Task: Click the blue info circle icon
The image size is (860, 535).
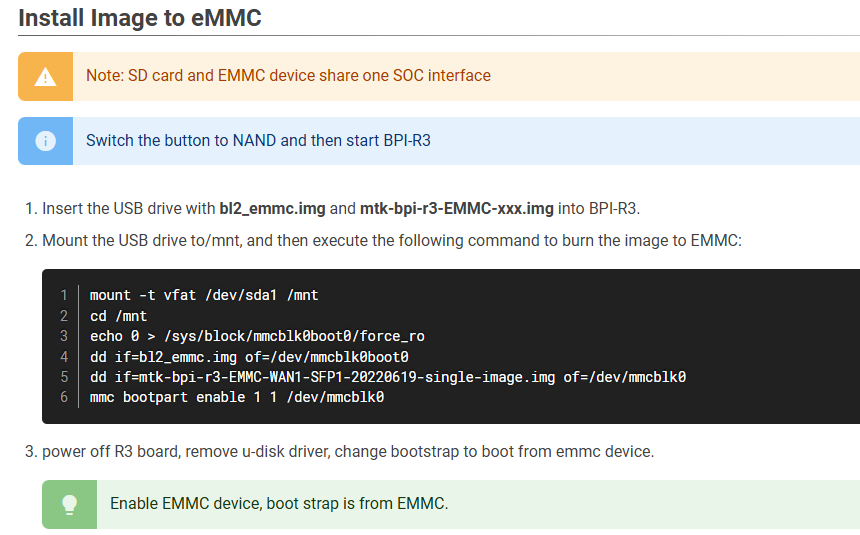Action: 45,141
